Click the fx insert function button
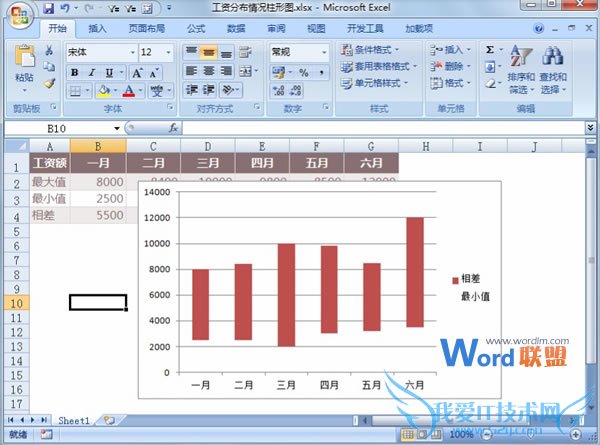The width and height of the screenshot is (600, 445). 173,128
